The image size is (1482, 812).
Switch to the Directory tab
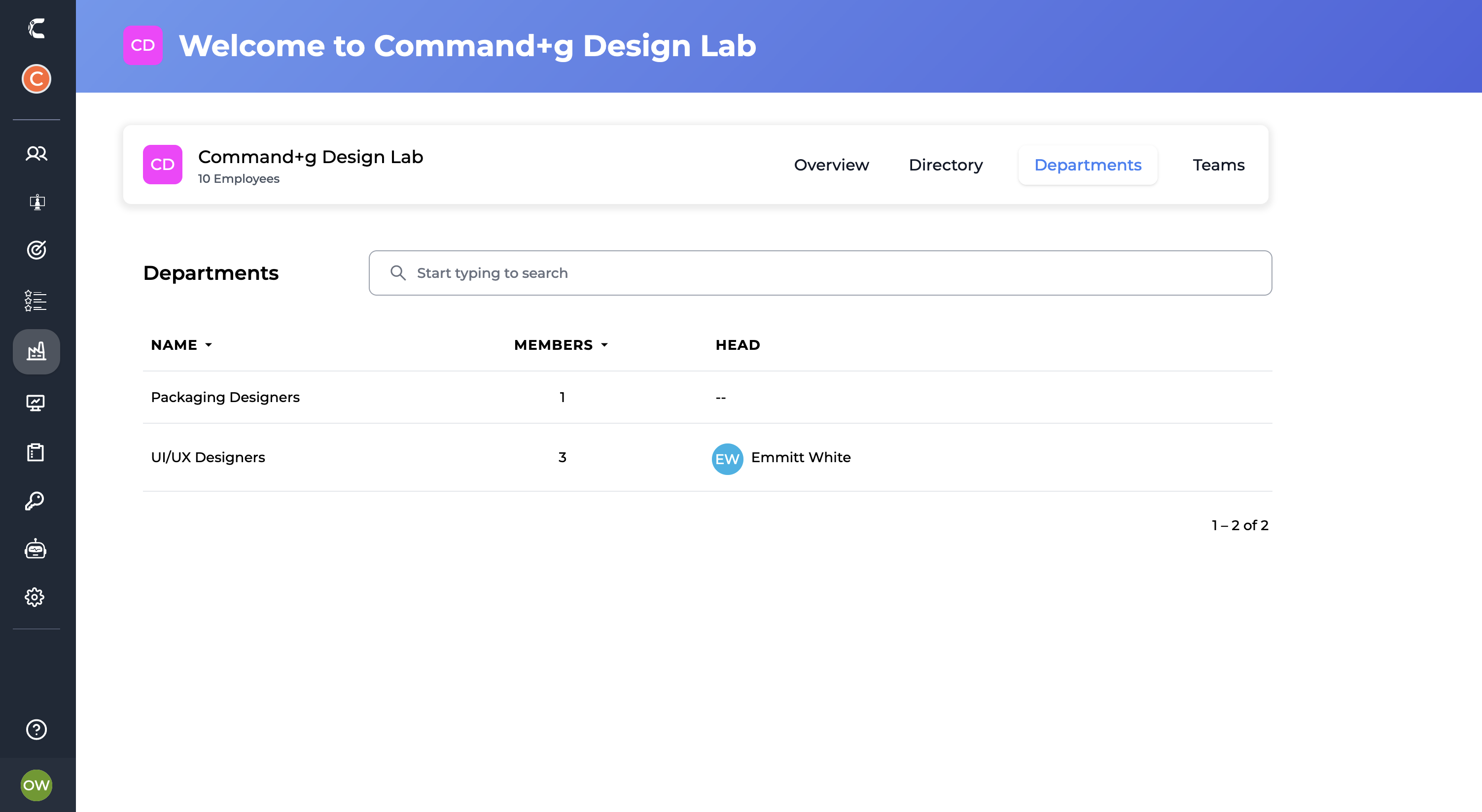click(x=946, y=165)
